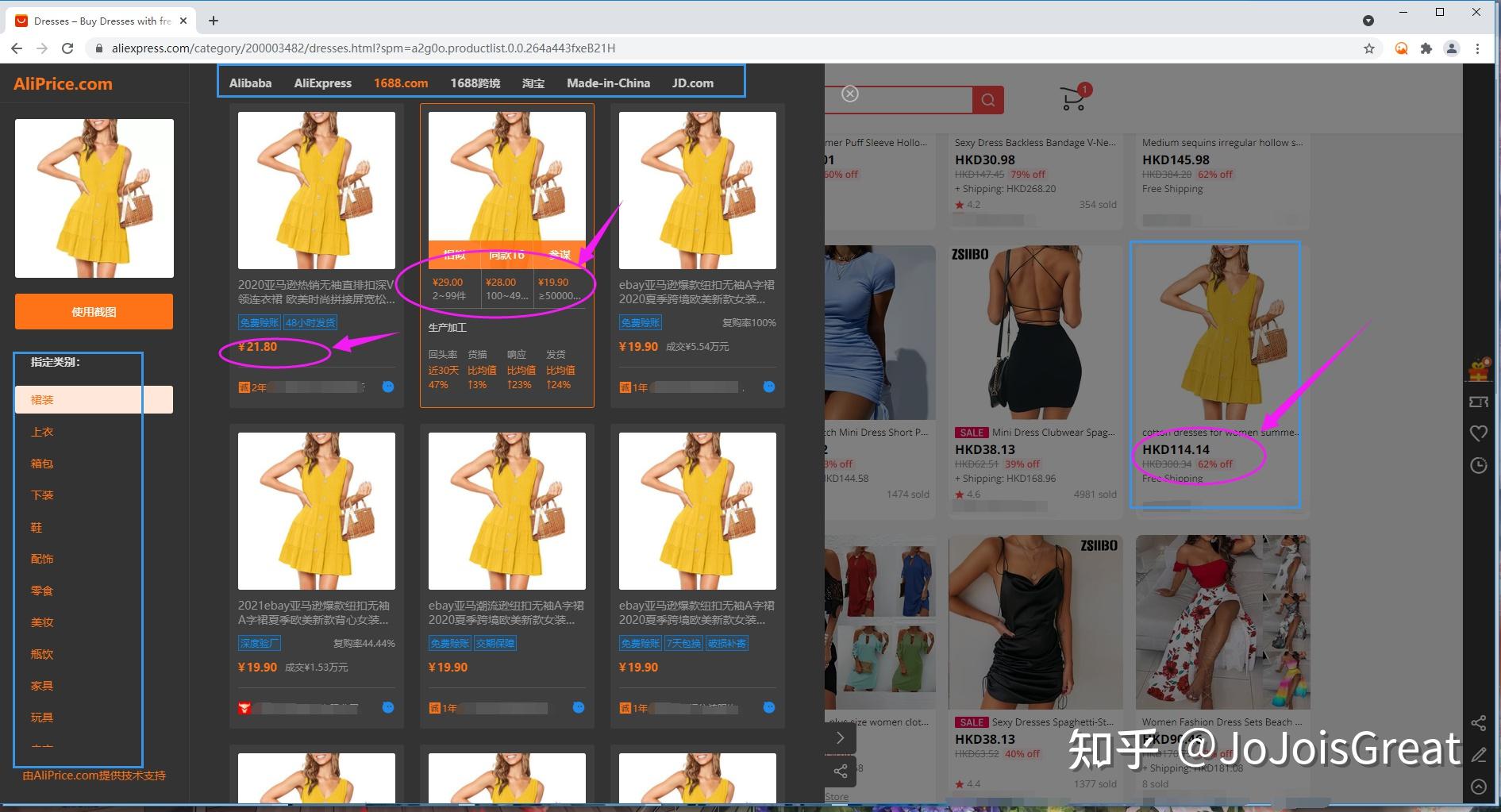The image size is (1501, 812).
Task: Click the ¥29.00 2~99件 price tier
Action: (x=448, y=288)
